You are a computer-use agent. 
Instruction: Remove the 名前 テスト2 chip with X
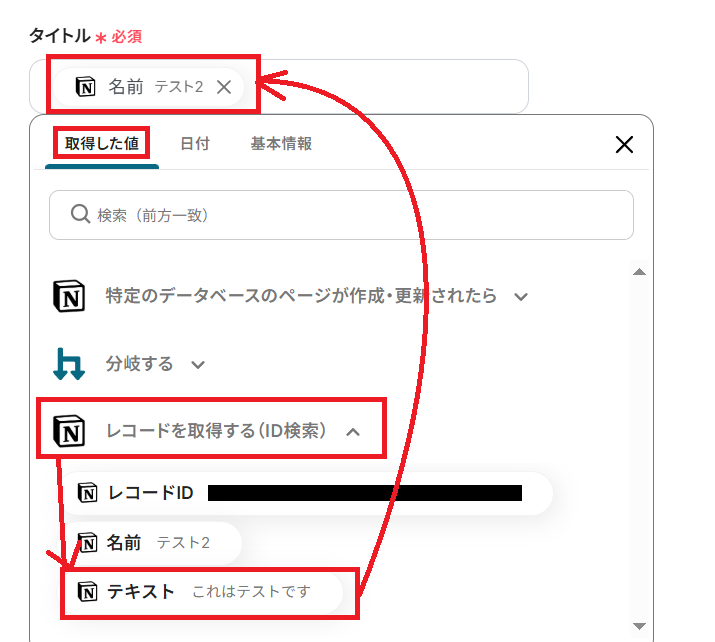click(x=224, y=87)
